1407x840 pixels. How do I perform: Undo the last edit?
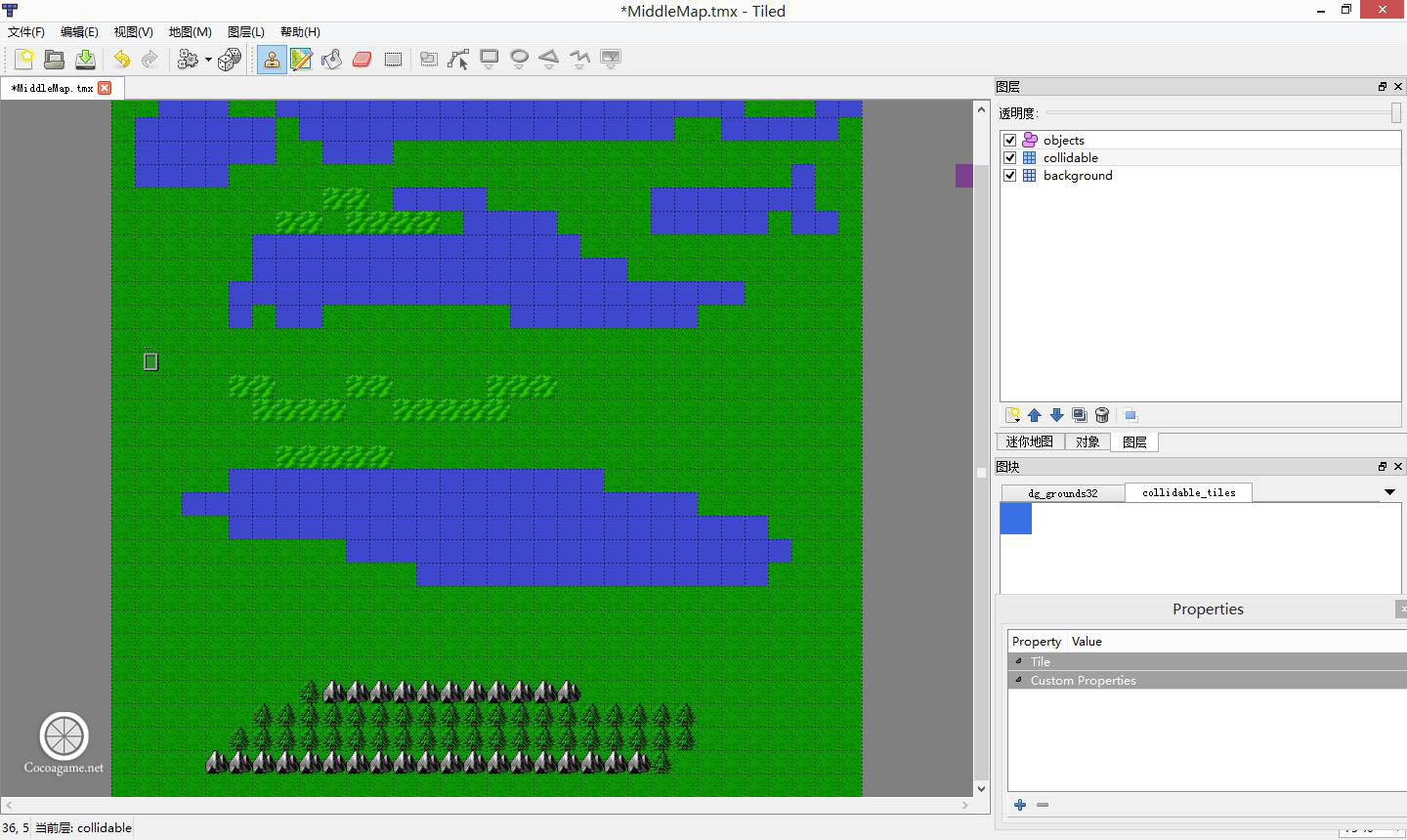121,60
